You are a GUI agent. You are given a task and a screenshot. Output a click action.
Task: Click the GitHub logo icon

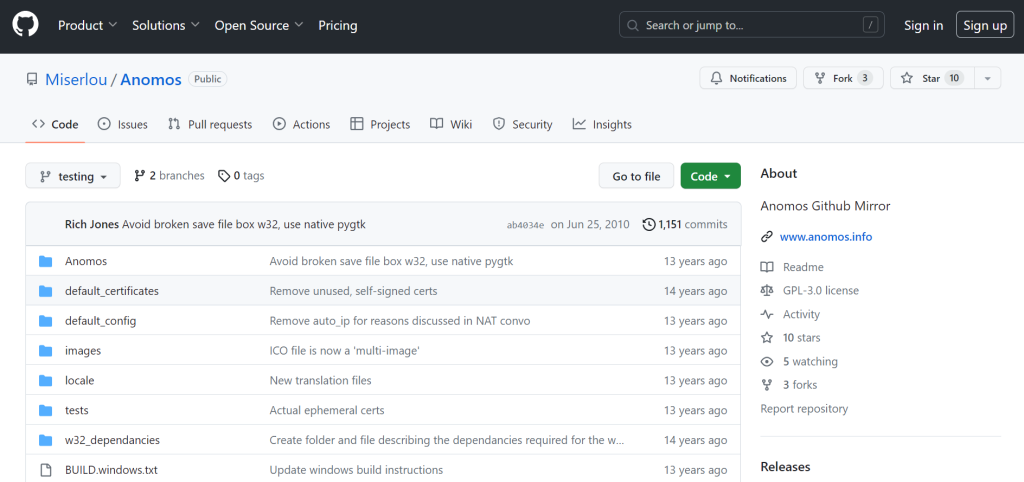25,25
